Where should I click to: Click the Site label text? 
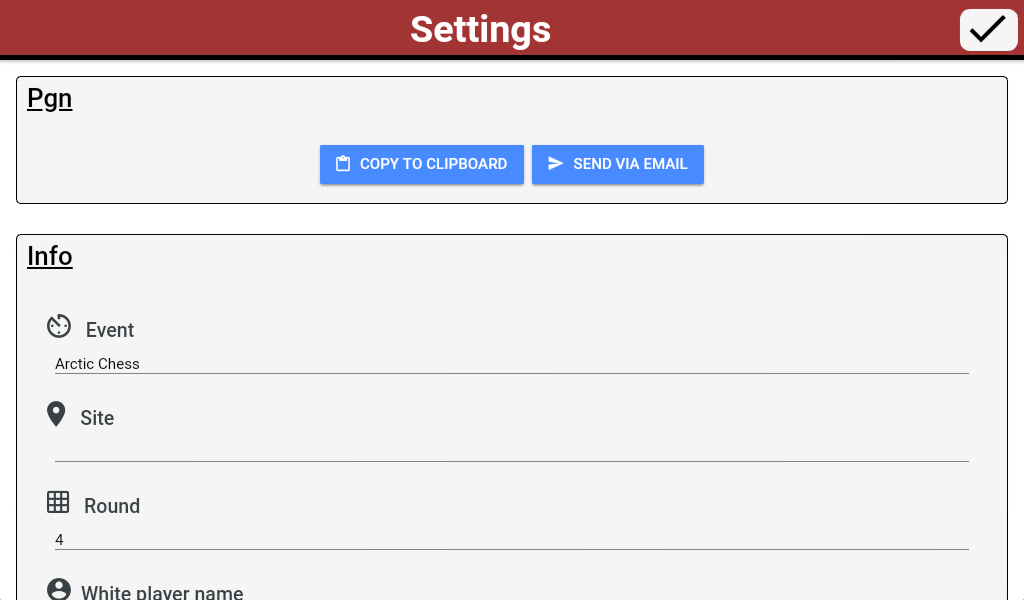97,418
